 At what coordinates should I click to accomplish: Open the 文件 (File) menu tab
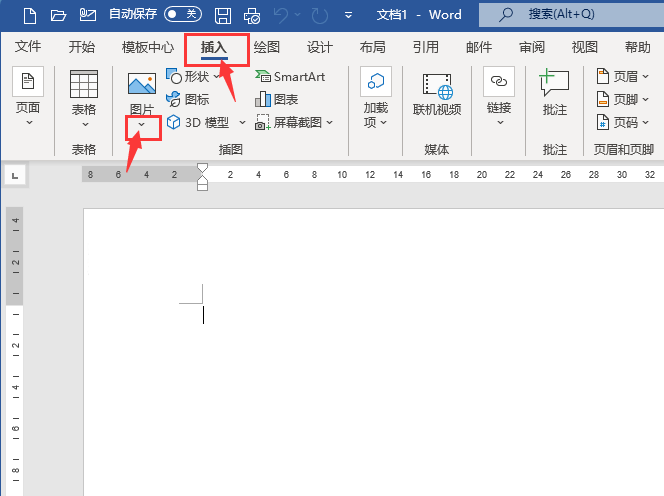(x=28, y=47)
